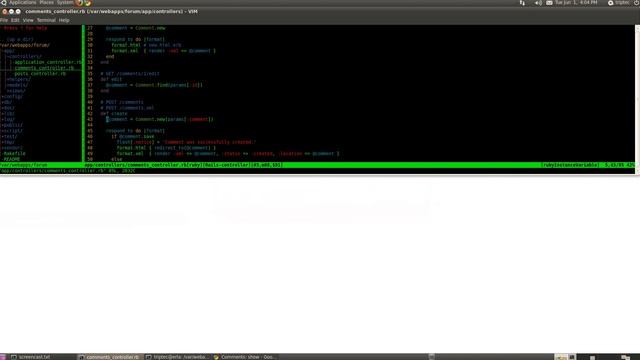Click the rubyInstanceVariable status text
640x360 pixels.
point(570,165)
